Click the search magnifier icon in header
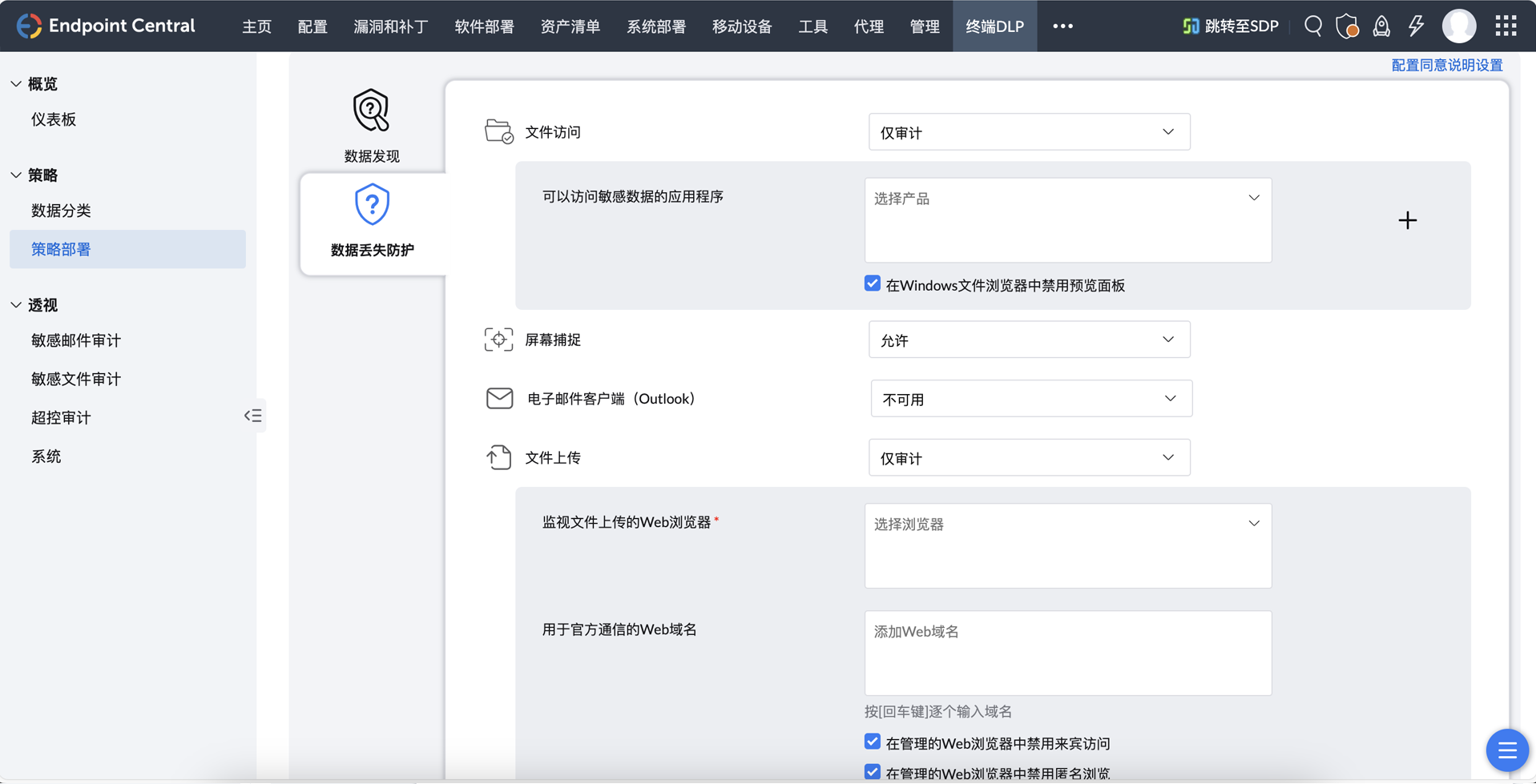1536x784 pixels. [x=1312, y=26]
